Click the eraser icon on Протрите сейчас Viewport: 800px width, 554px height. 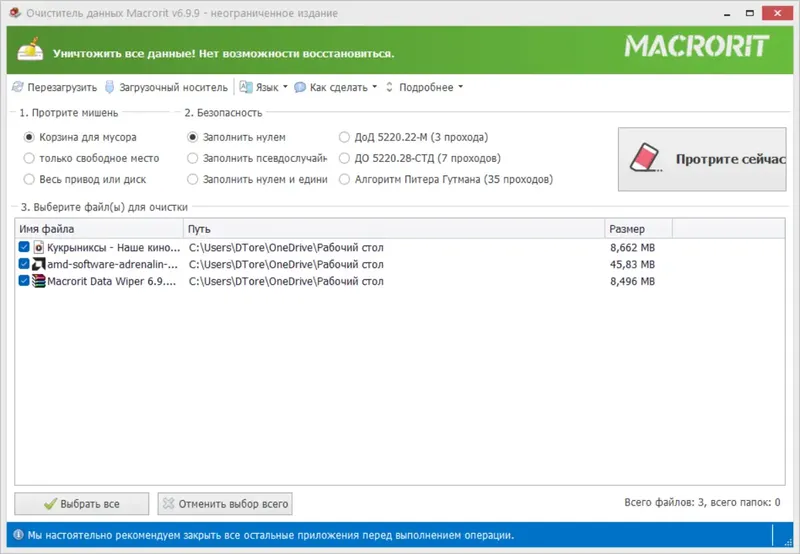coord(645,157)
